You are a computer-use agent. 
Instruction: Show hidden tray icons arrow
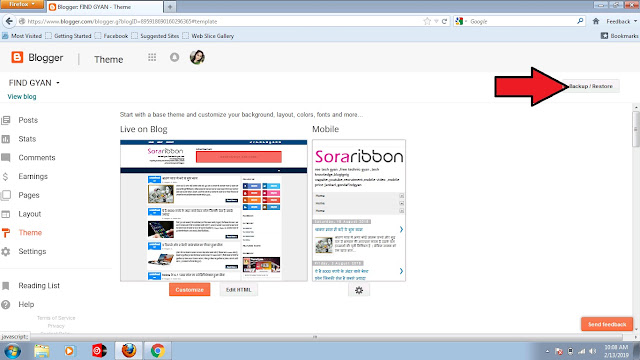(x=547, y=351)
